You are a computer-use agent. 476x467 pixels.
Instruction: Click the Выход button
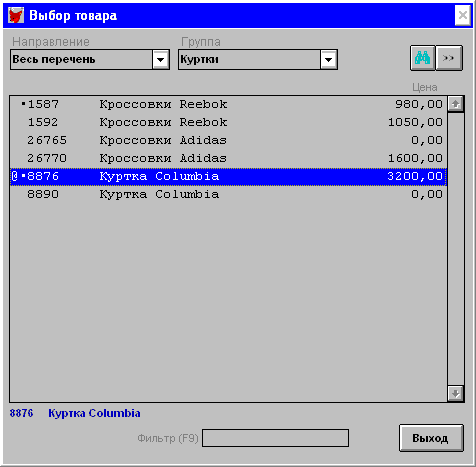click(x=431, y=438)
